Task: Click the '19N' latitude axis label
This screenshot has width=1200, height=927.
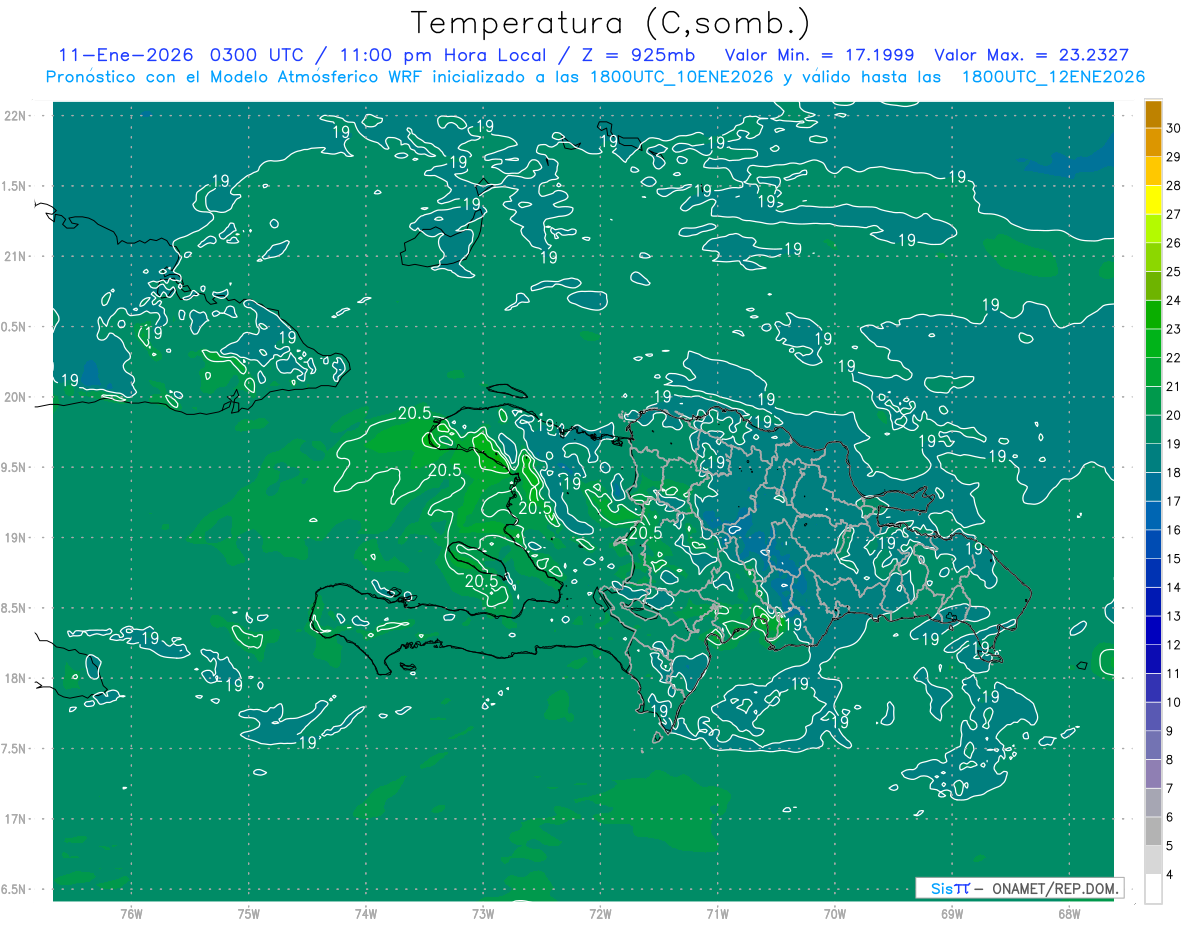Action: pos(15,537)
